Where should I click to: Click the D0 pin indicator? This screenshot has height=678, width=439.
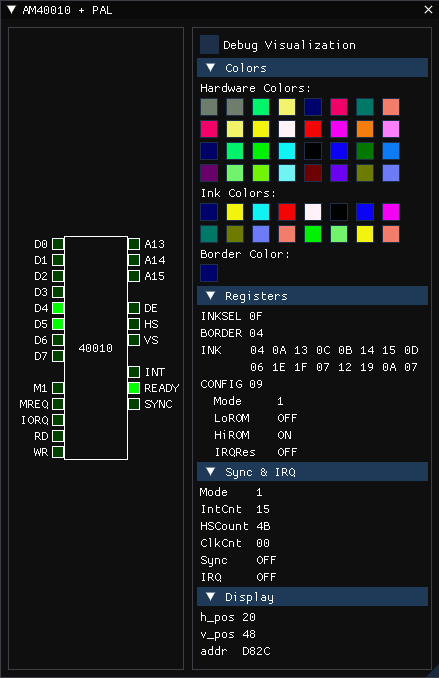tap(58, 244)
